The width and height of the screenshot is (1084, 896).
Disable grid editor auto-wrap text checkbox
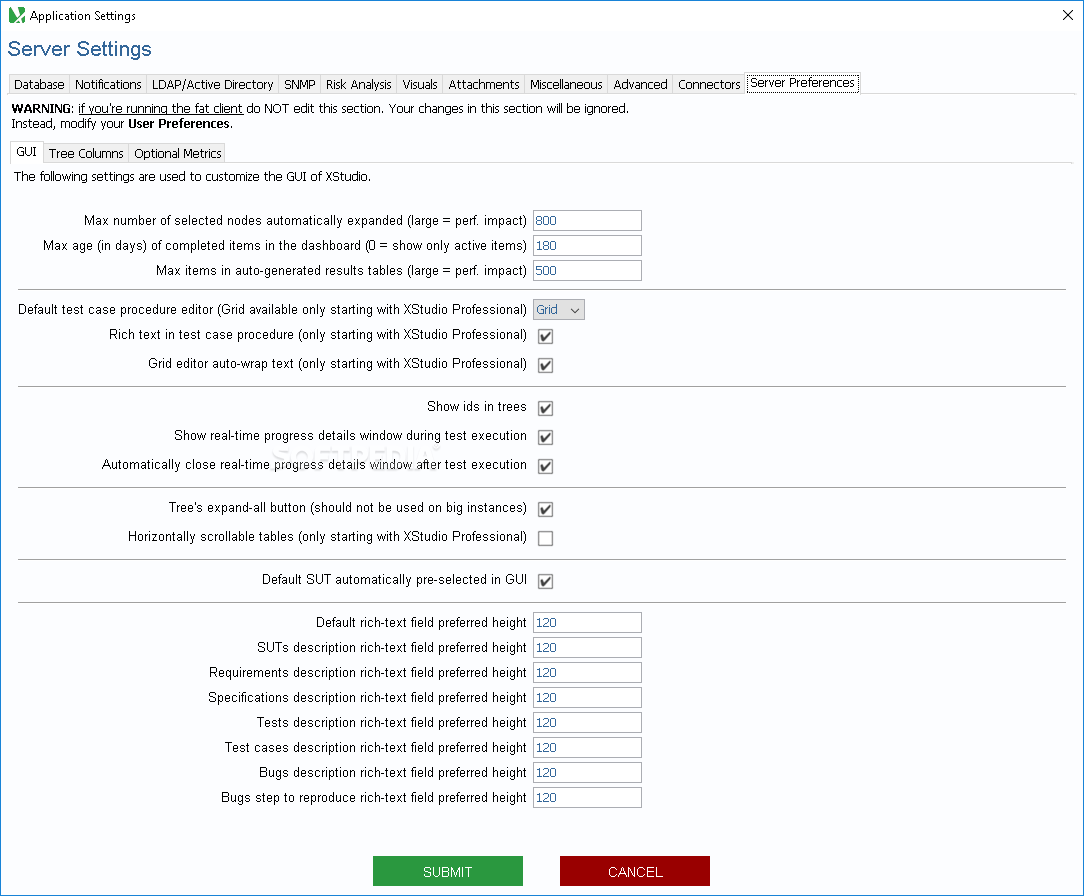pos(545,365)
